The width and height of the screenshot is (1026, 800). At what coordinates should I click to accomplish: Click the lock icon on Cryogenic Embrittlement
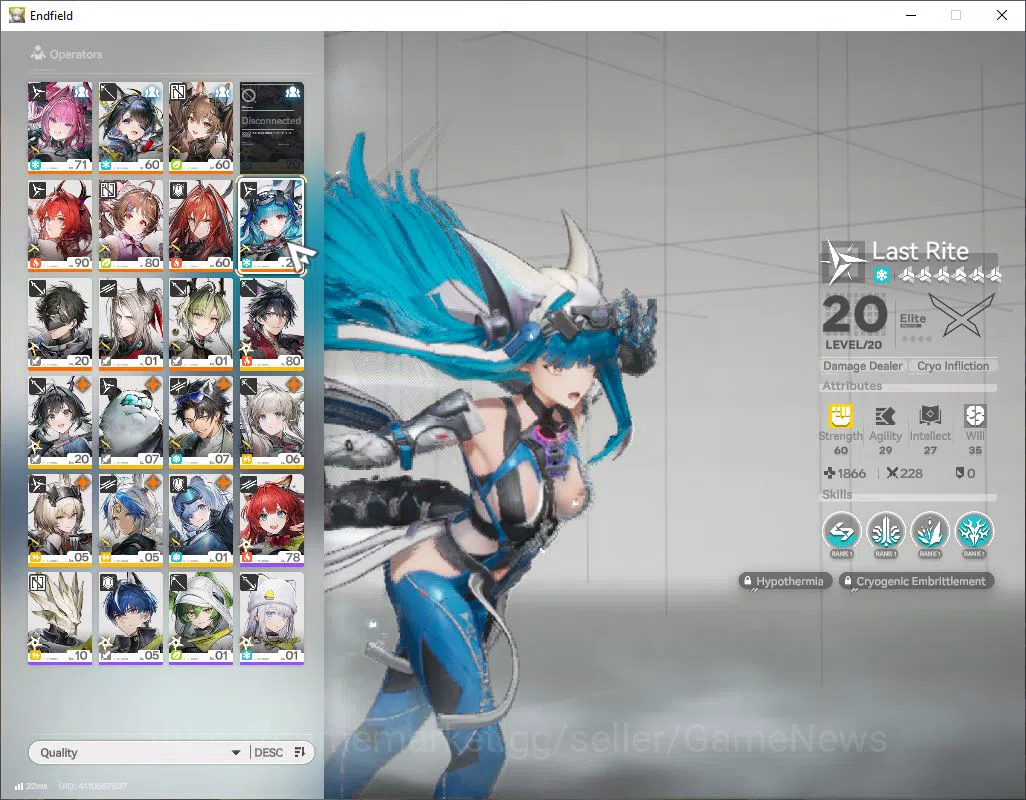pos(847,581)
